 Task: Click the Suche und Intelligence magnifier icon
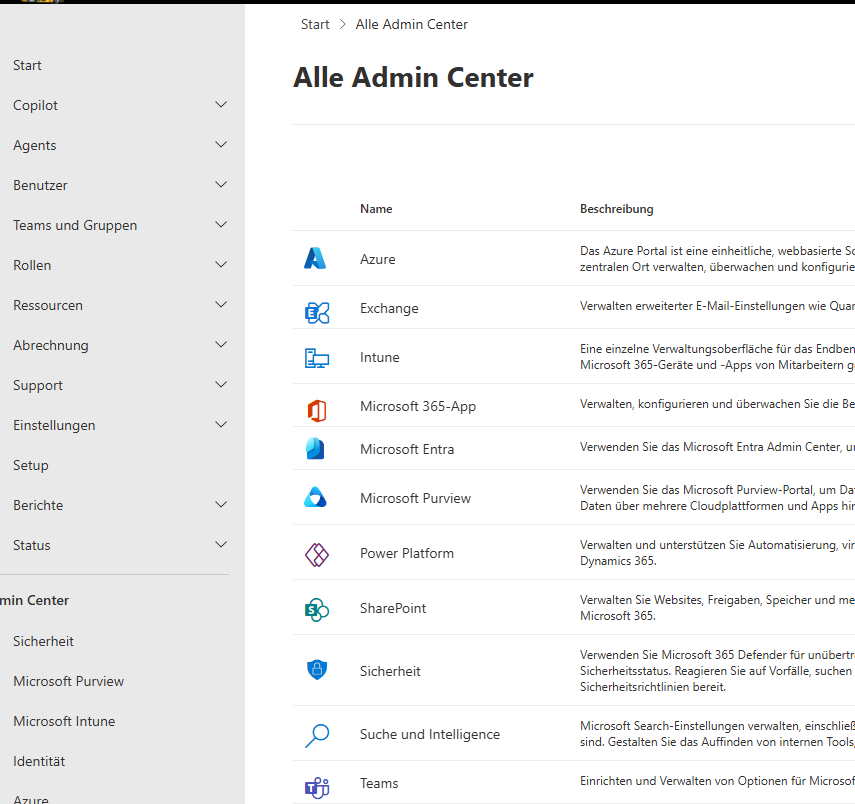pos(316,735)
